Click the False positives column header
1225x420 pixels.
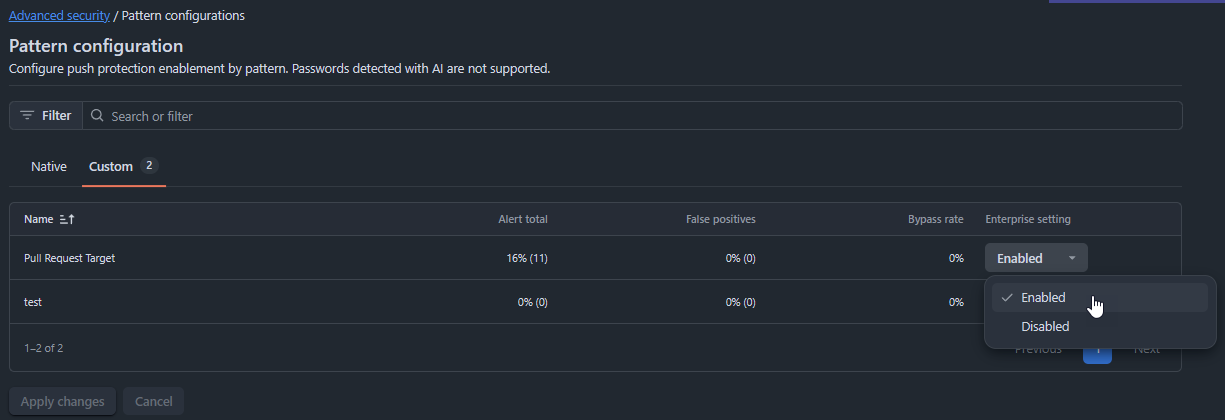(720, 219)
